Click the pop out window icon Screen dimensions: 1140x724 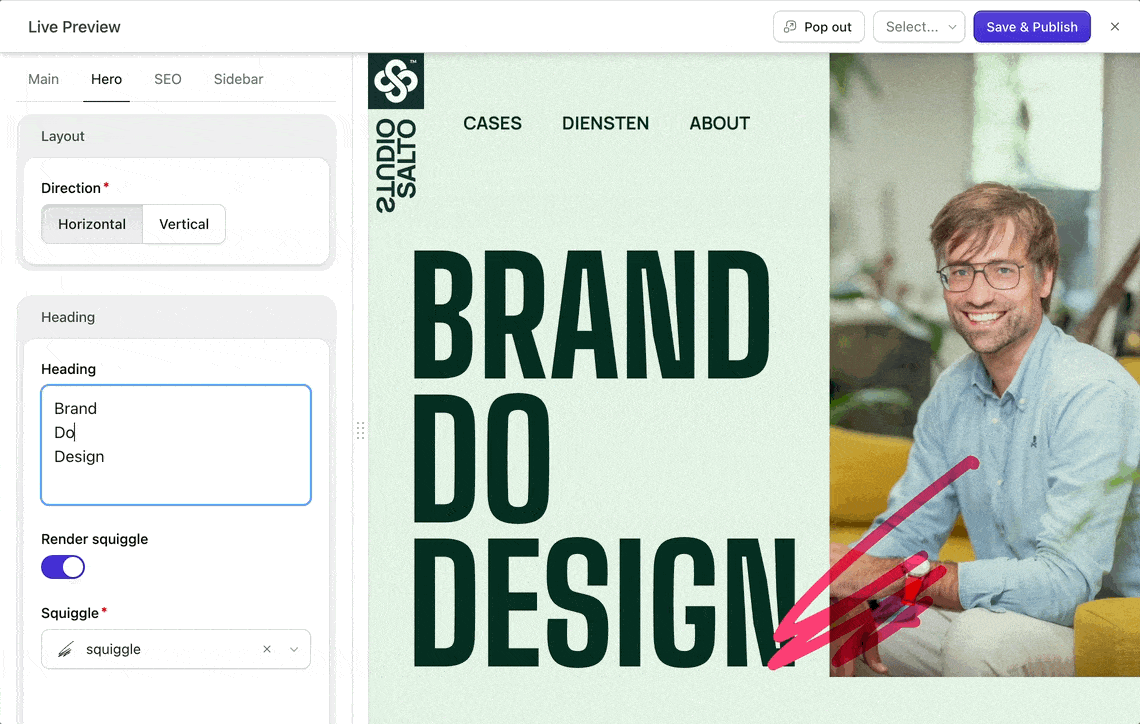[x=790, y=27]
